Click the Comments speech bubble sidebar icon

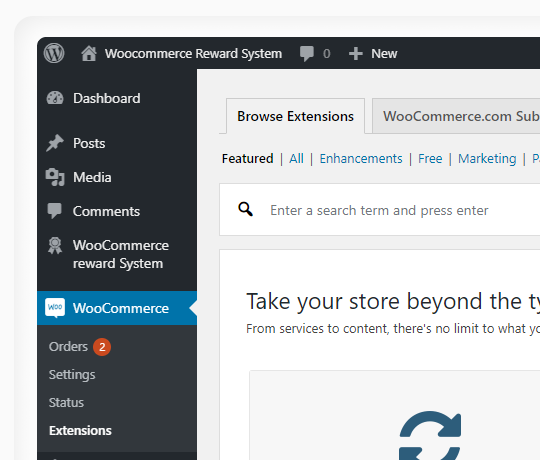click(x=54, y=211)
